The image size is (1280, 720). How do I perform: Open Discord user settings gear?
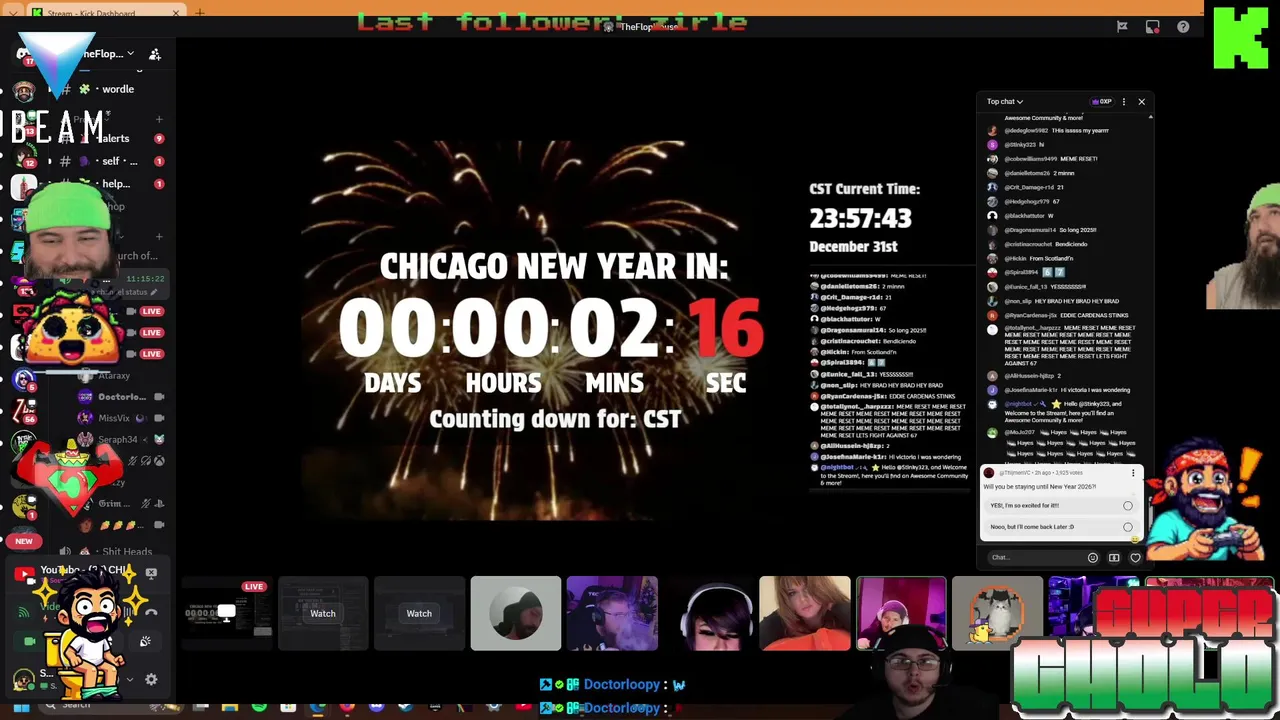point(151,679)
